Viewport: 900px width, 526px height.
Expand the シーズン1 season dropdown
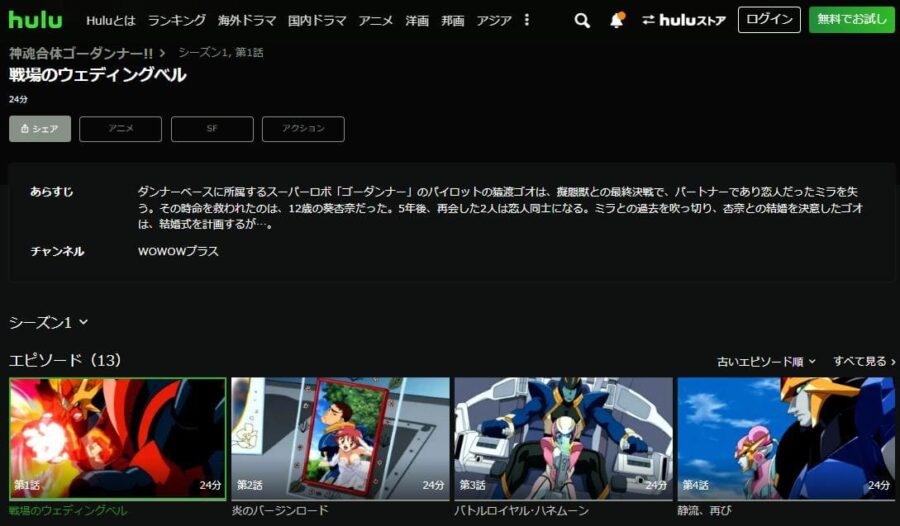[48, 323]
